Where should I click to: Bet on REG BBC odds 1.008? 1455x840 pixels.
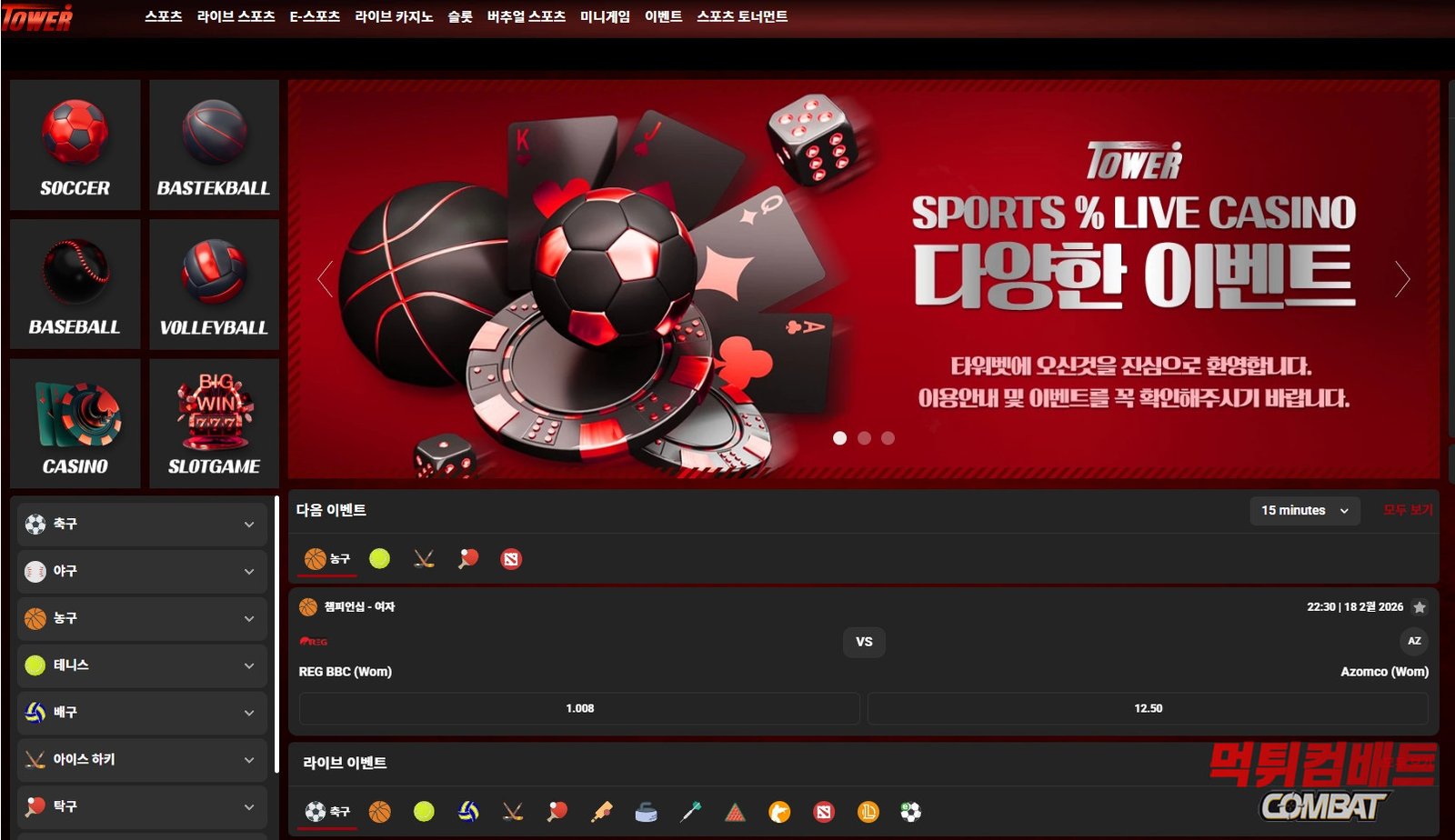click(579, 708)
